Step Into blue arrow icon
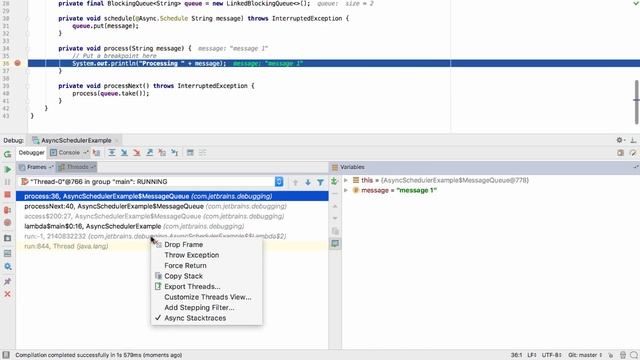The height and width of the screenshot is (360, 640). click(124, 153)
